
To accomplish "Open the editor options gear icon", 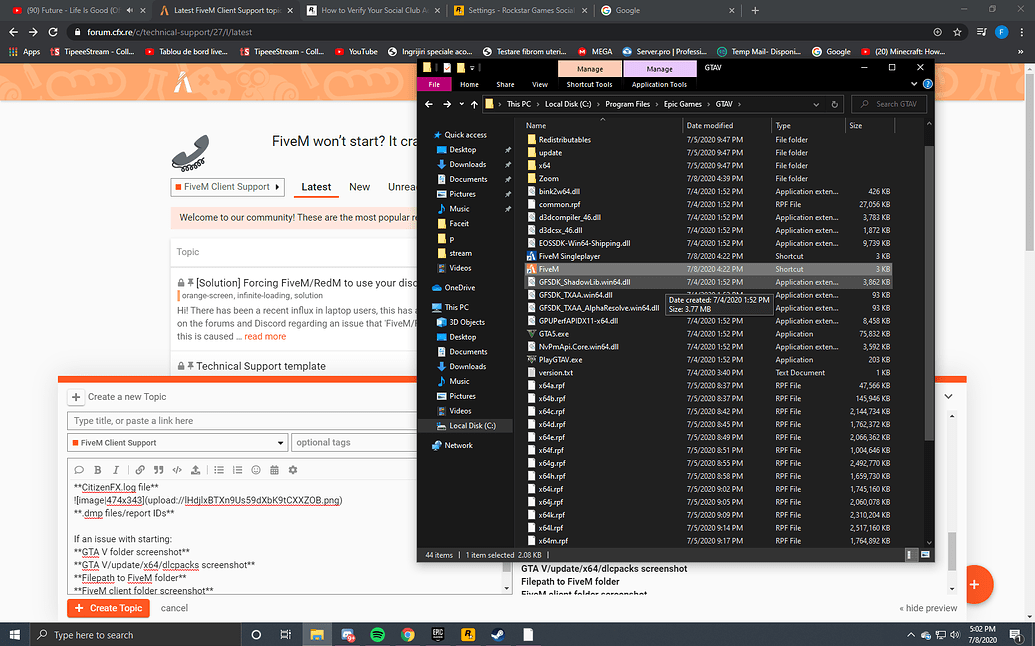I will pos(293,470).
